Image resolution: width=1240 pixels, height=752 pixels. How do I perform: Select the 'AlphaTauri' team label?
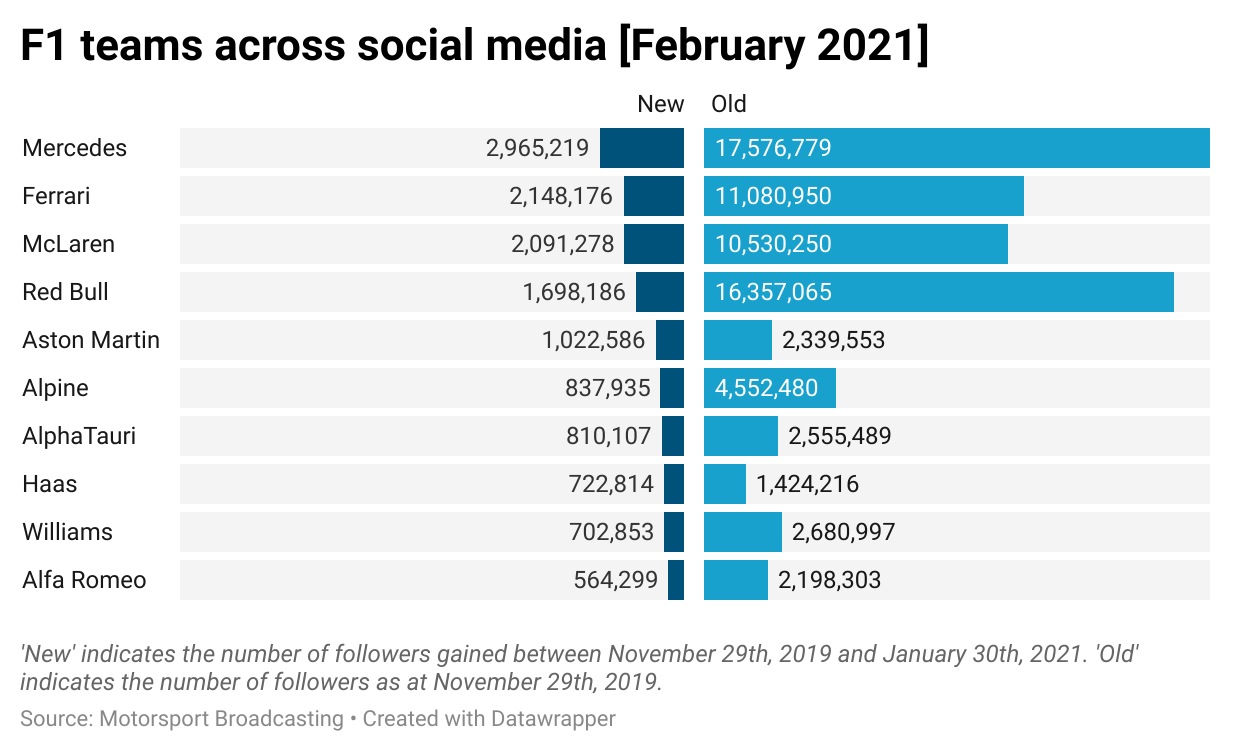(x=79, y=436)
